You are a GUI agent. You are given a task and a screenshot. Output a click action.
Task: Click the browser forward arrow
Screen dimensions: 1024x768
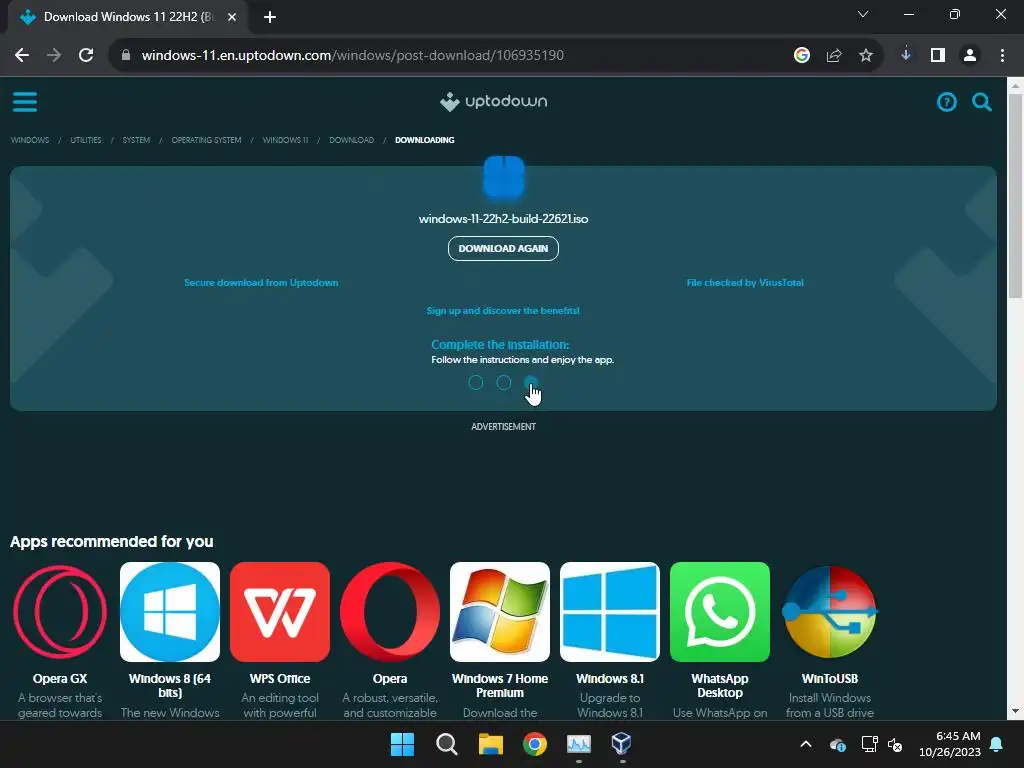[54, 56]
